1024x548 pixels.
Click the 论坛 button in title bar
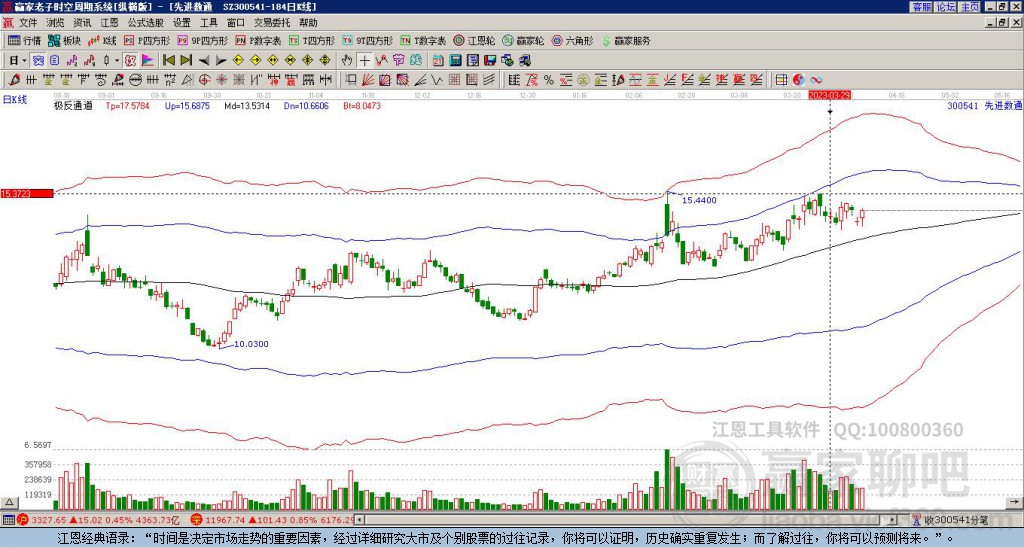tap(946, 7)
